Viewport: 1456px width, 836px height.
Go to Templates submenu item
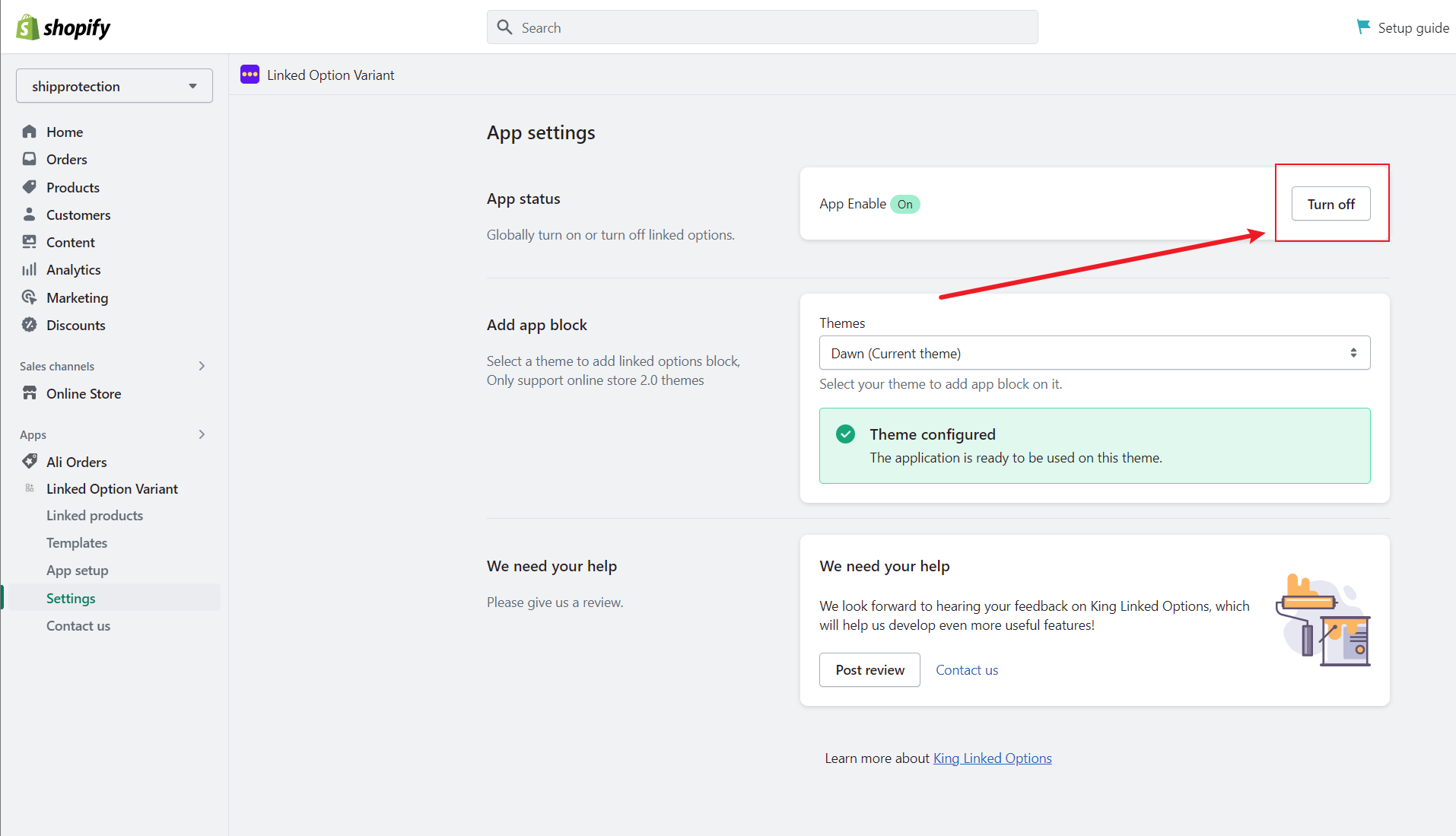point(77,543)
